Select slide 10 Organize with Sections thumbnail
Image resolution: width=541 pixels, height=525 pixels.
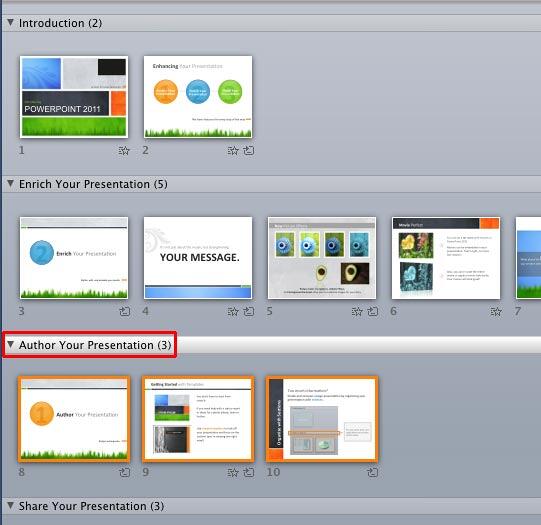click(322, 419)
